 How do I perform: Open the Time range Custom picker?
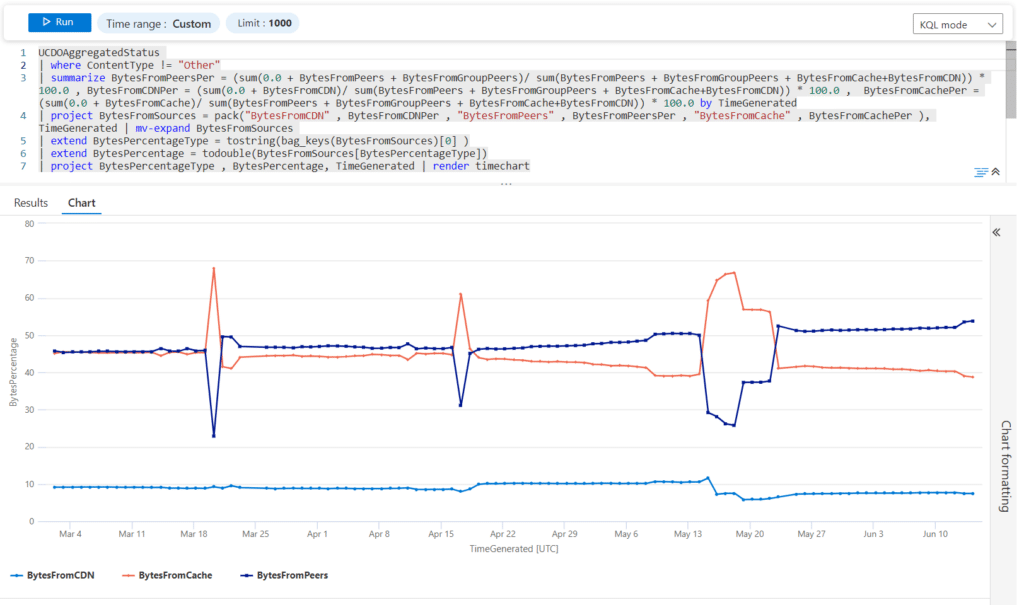point(159,24)
